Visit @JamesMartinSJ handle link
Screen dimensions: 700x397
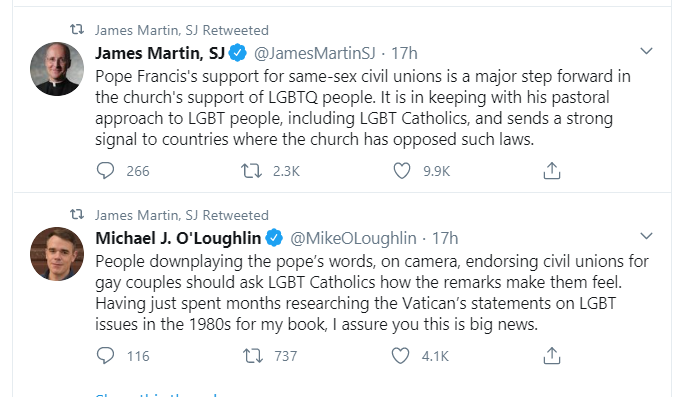tap(315, 53)
